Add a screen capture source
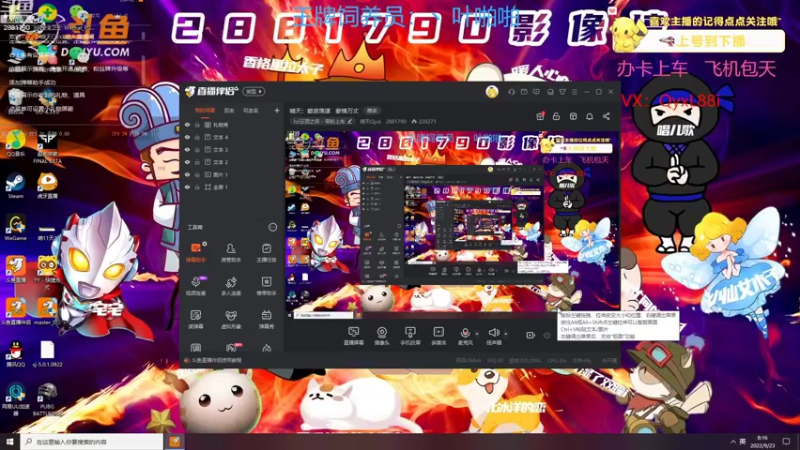The width and height of the screenshot is (800, 450). click(354, 336)
